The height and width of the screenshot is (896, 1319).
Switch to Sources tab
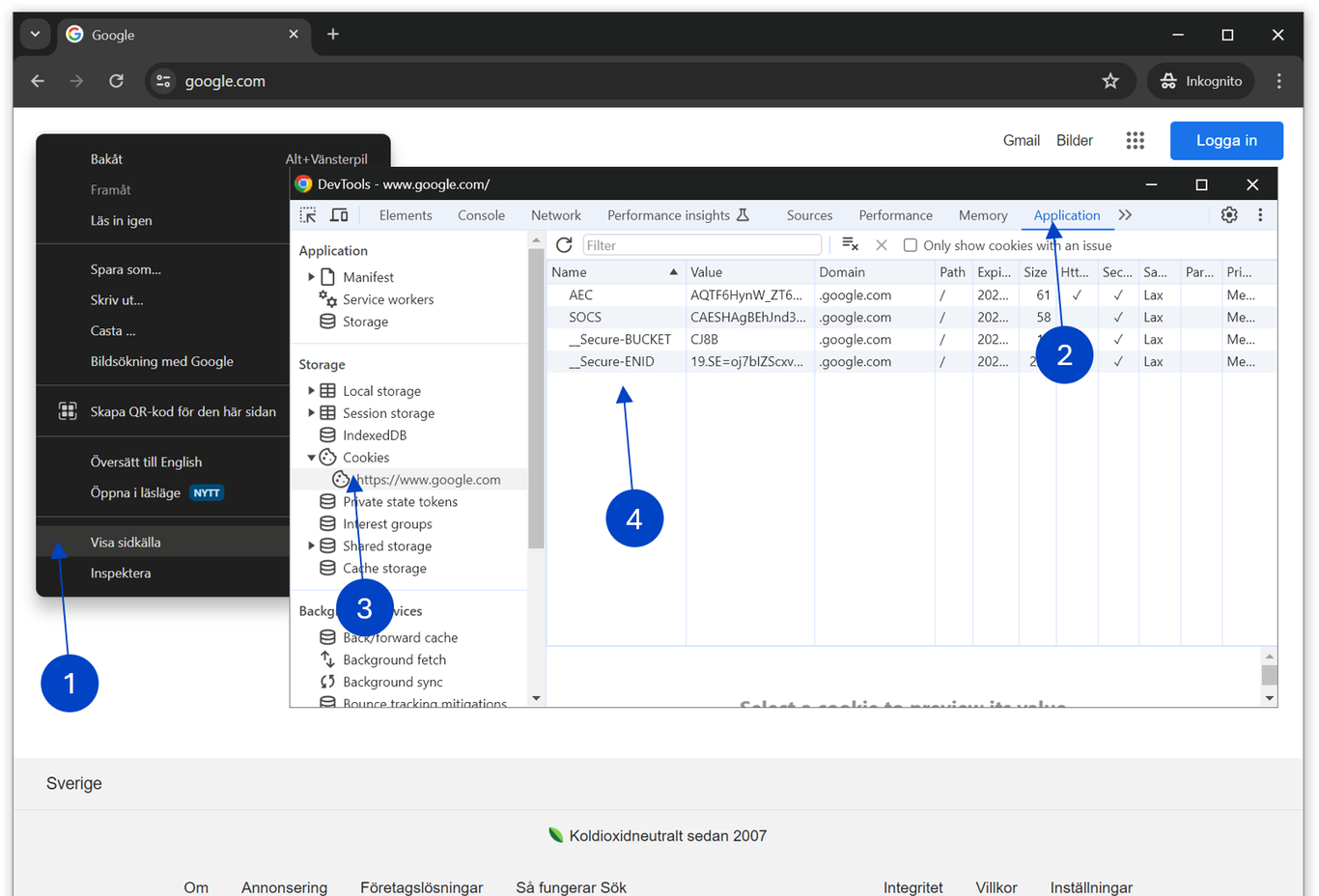click(809, 215)
